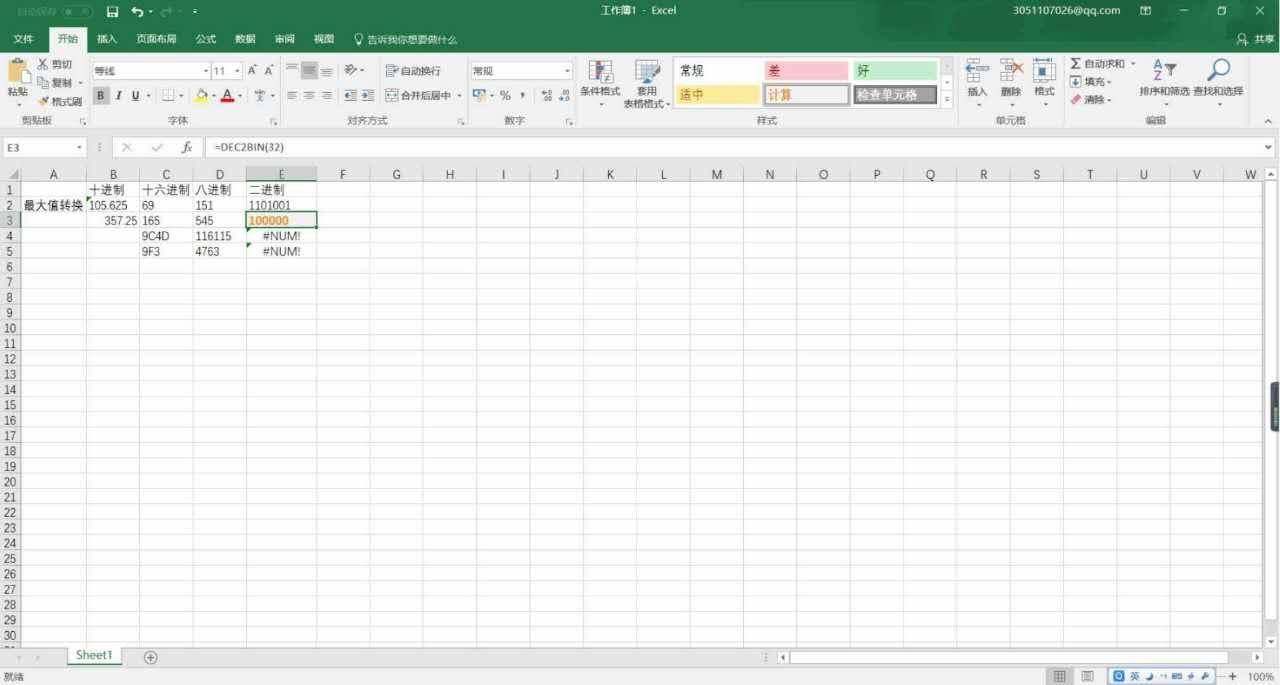Click Wrap Text (自动换行)

point(413,71)
